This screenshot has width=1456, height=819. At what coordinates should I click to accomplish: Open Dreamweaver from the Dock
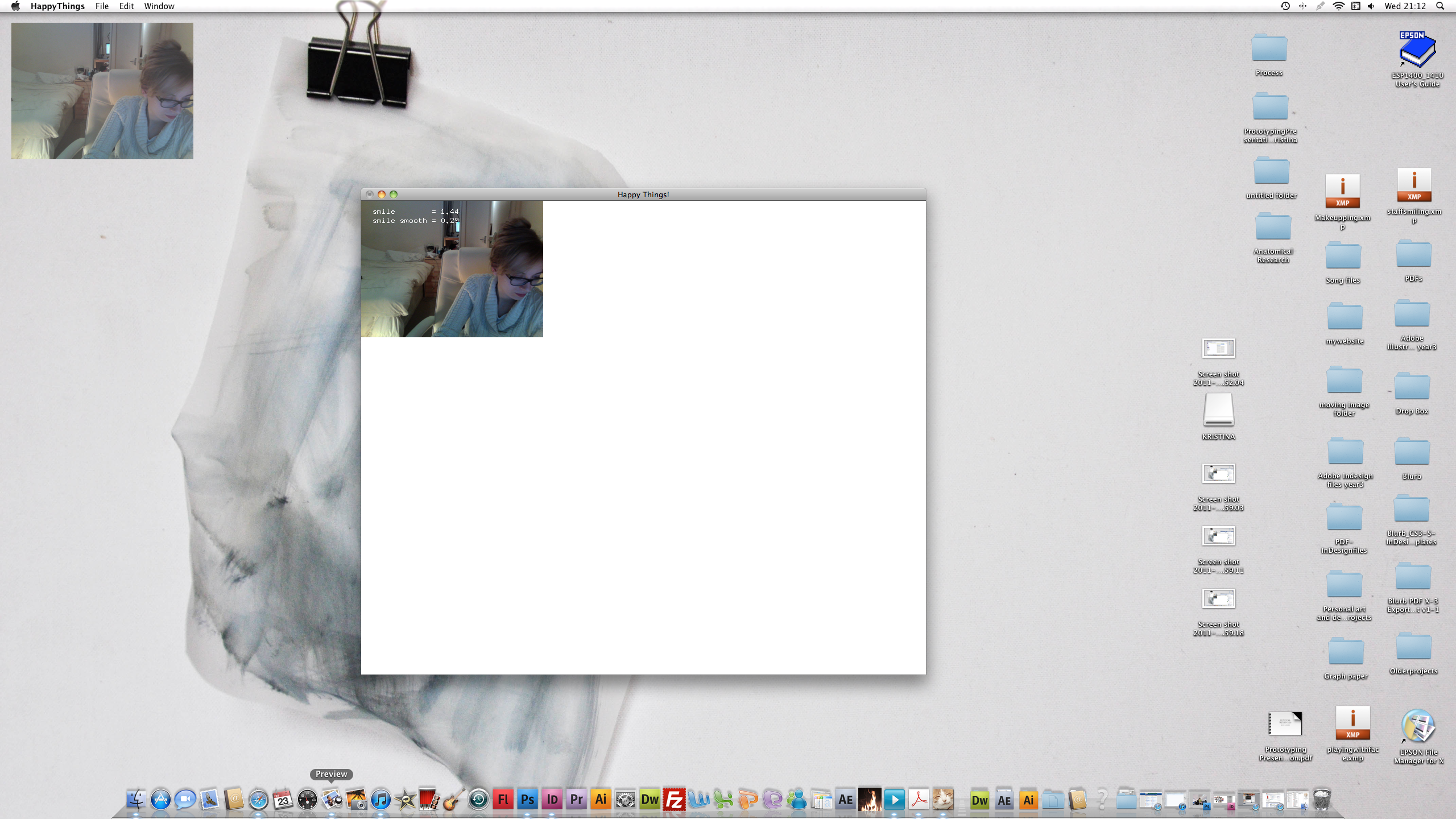[x=650, y=800]
